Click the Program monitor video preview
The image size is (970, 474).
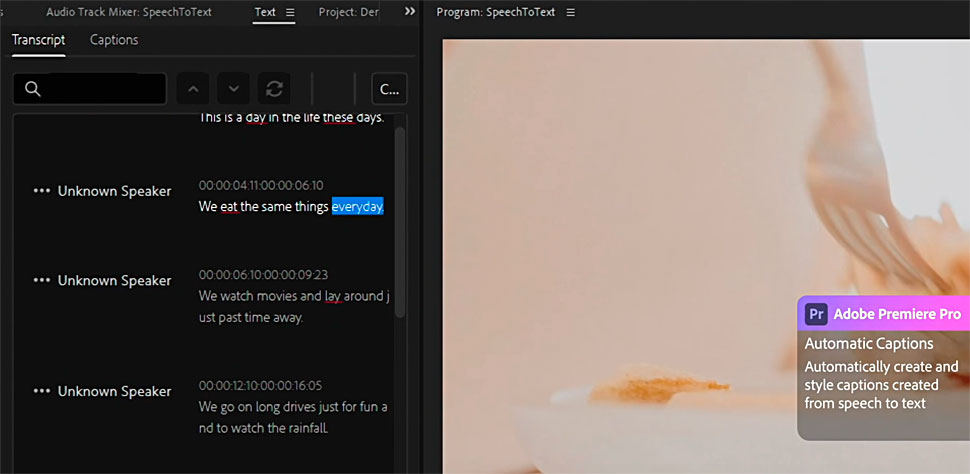click(706, 257)
